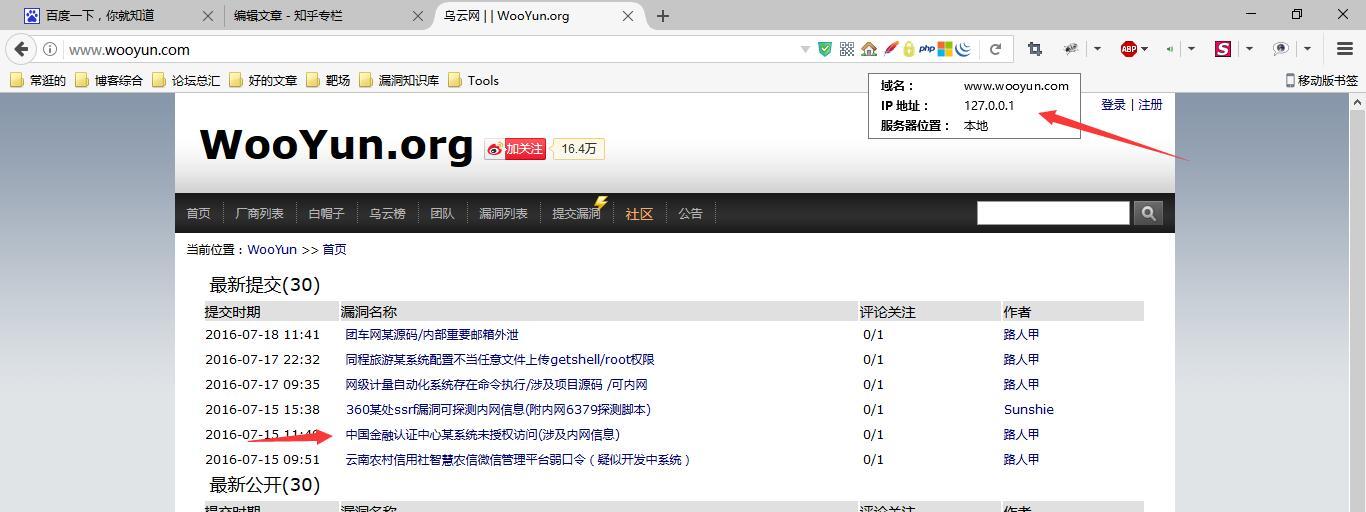Screen dimensions: 1366x512
Task: Close the 百度一下 tab
Action: (208, 16)
